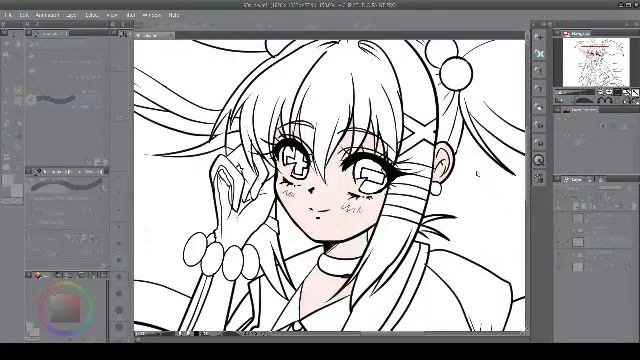640x360 pixels.
Task: Click the teal X icon in right icon bar
Action: pyautogui.click(x=539, y=53)
